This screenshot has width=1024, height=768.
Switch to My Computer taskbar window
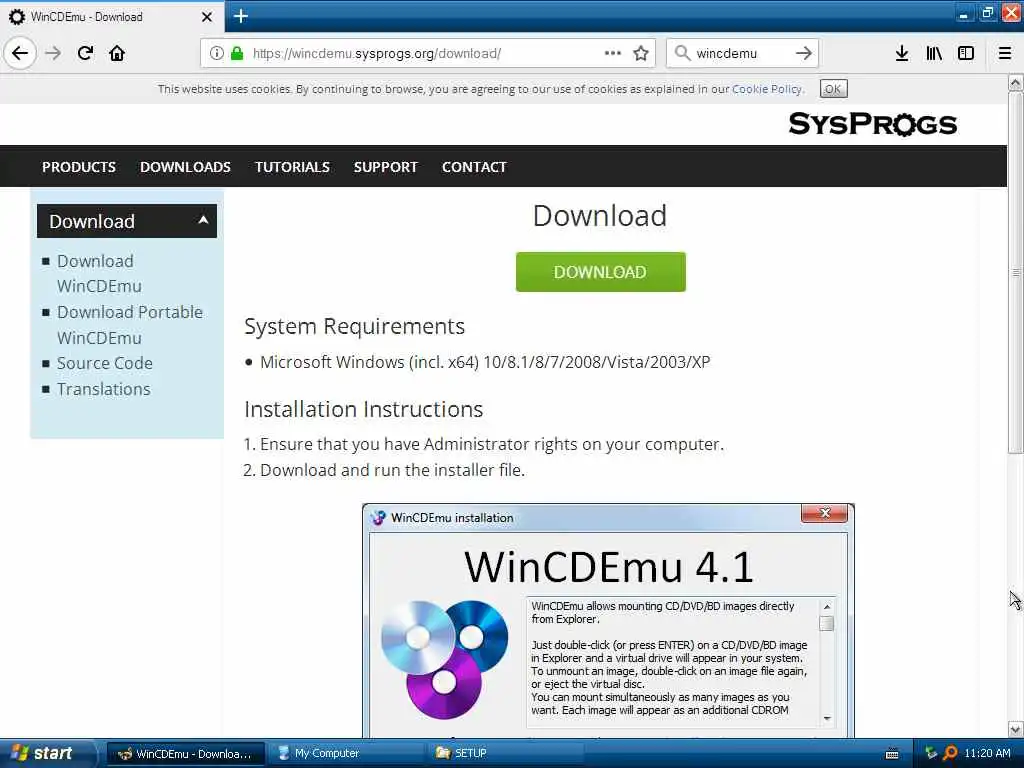click(346, 754)
